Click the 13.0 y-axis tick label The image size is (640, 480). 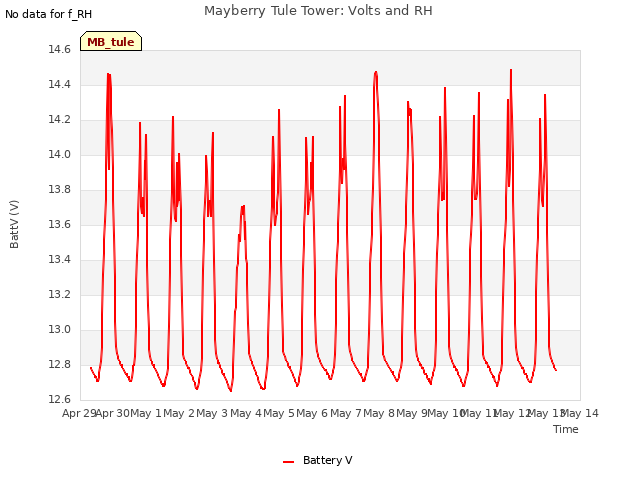(x=59, y=329)
